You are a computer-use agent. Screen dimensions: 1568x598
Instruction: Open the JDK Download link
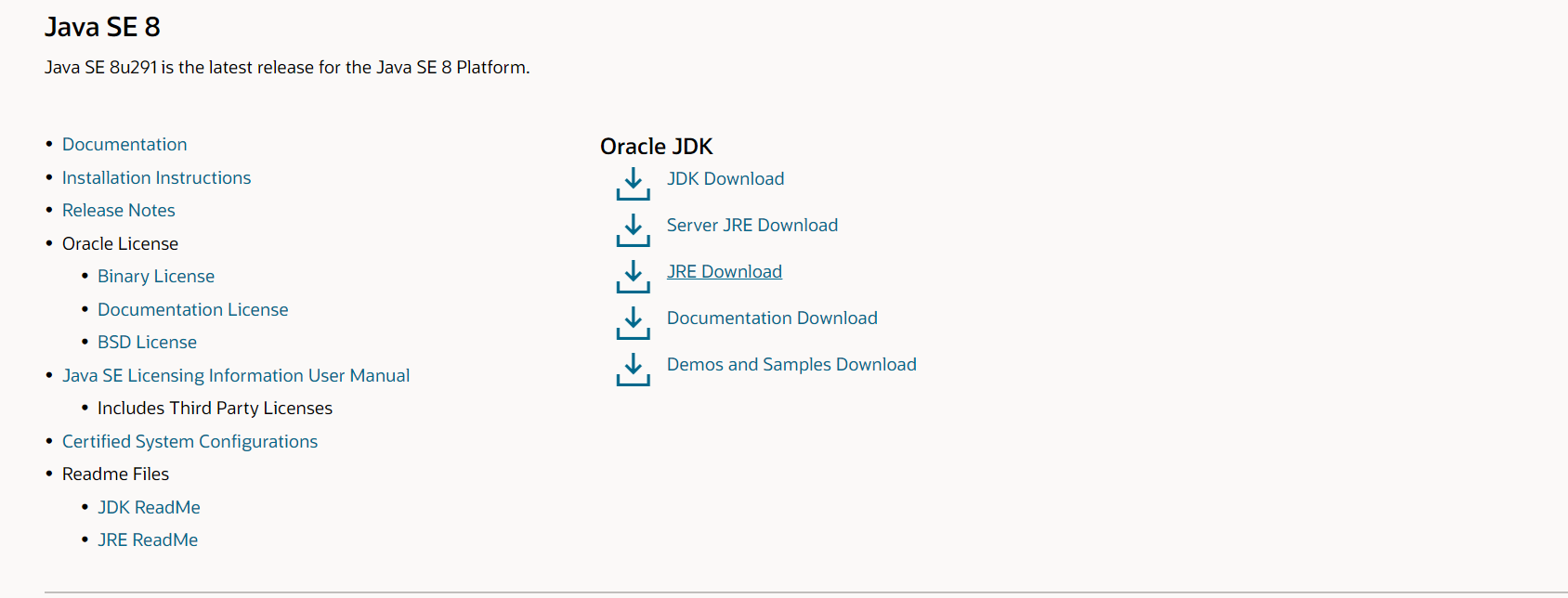[725, 178]
